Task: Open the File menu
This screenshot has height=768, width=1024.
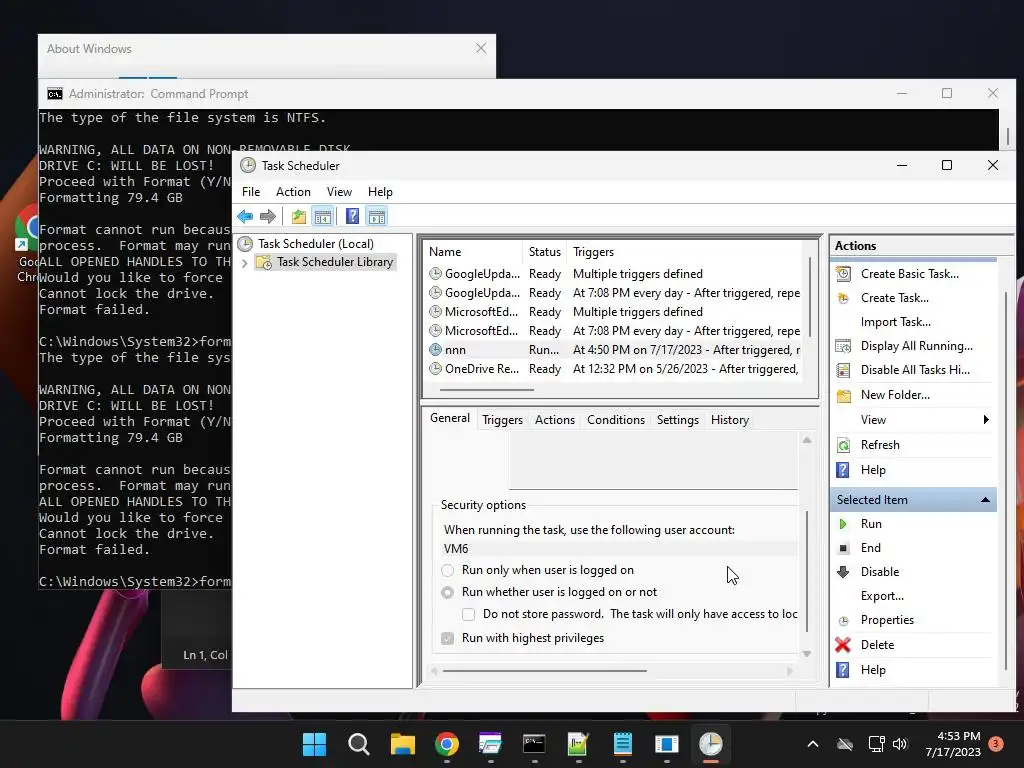Action: pyautogui.click(x=251, y=192)
